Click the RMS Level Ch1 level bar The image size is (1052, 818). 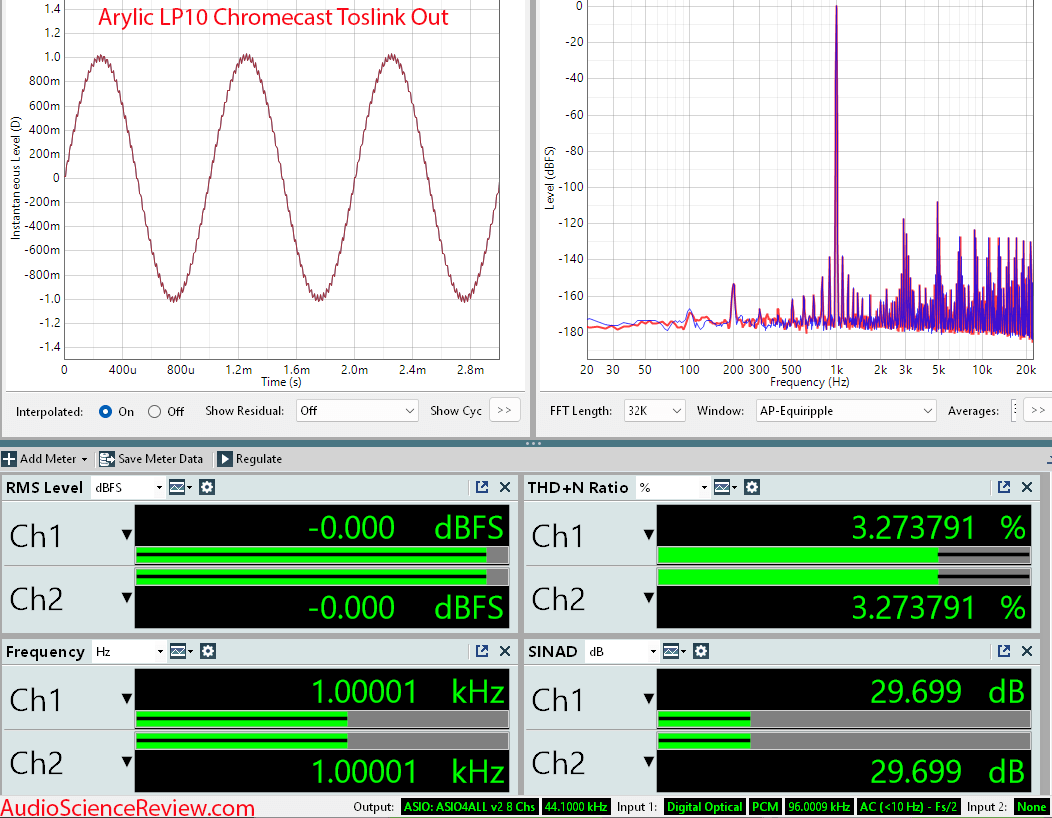322,555
